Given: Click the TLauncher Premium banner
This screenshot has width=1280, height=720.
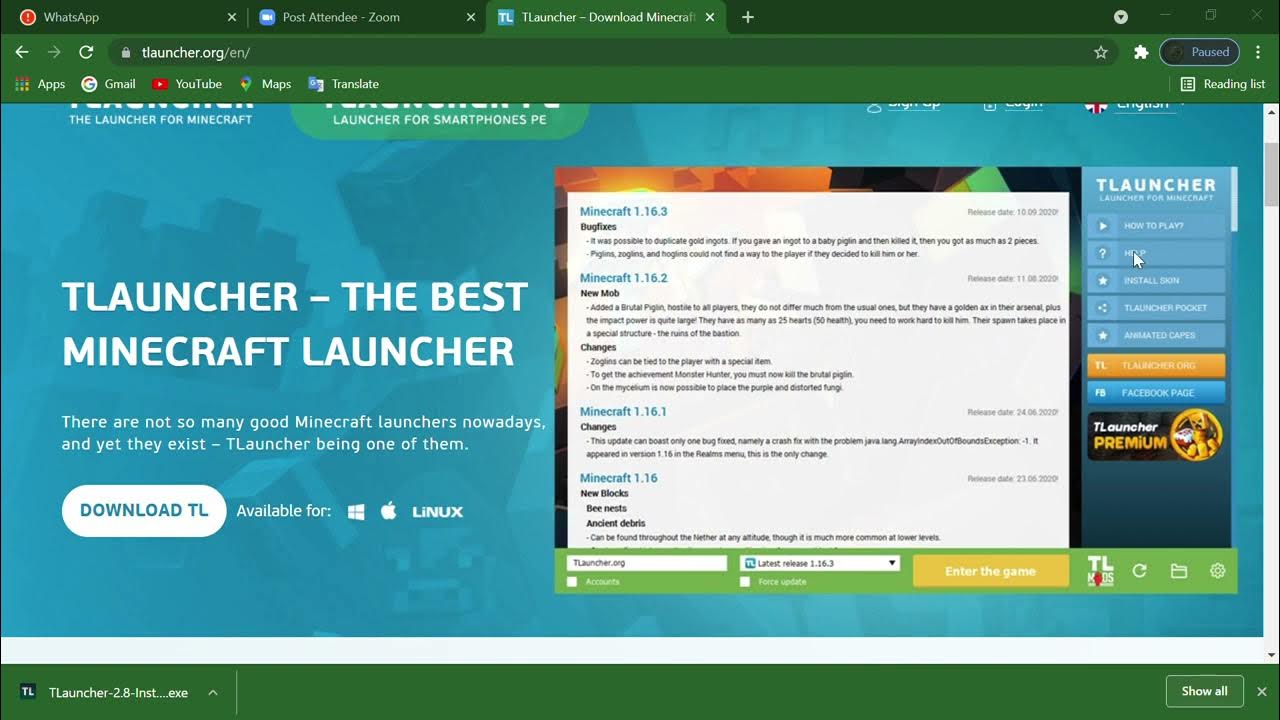Looking at the screenshot, I should [1156, 436].
